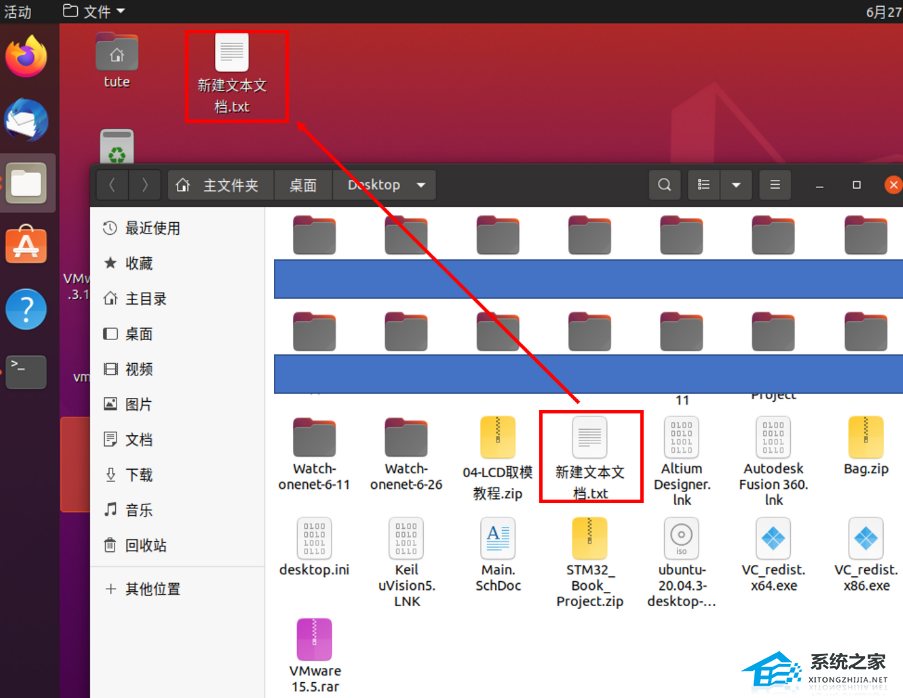Click the search icon in Files toolbar

664,185
